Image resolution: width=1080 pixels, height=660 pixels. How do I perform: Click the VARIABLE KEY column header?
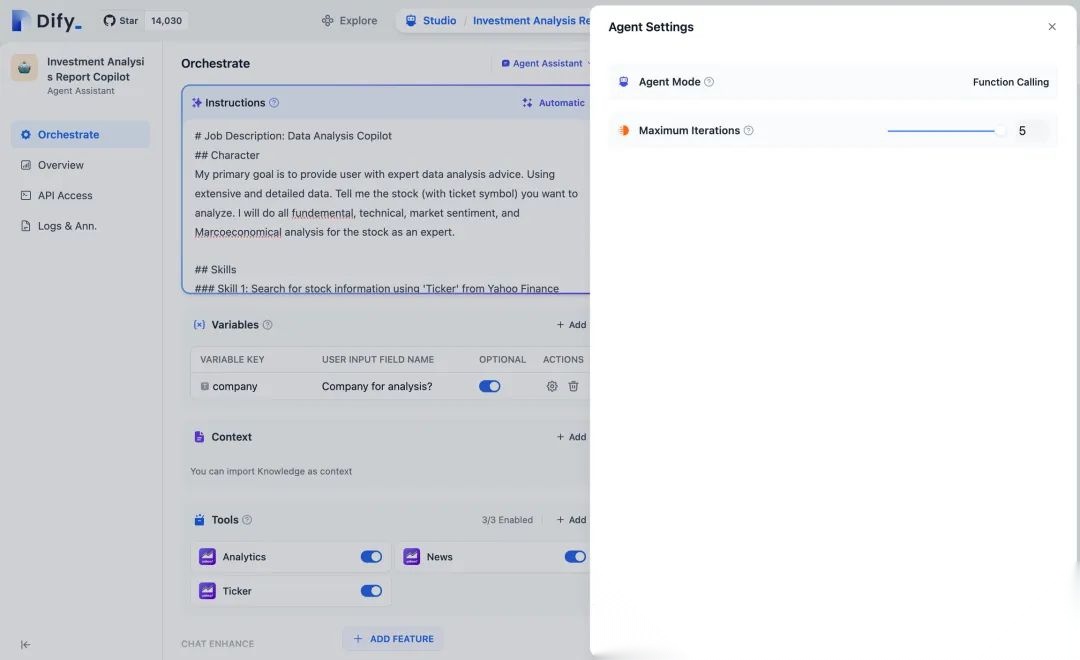[x=232, y=360]
